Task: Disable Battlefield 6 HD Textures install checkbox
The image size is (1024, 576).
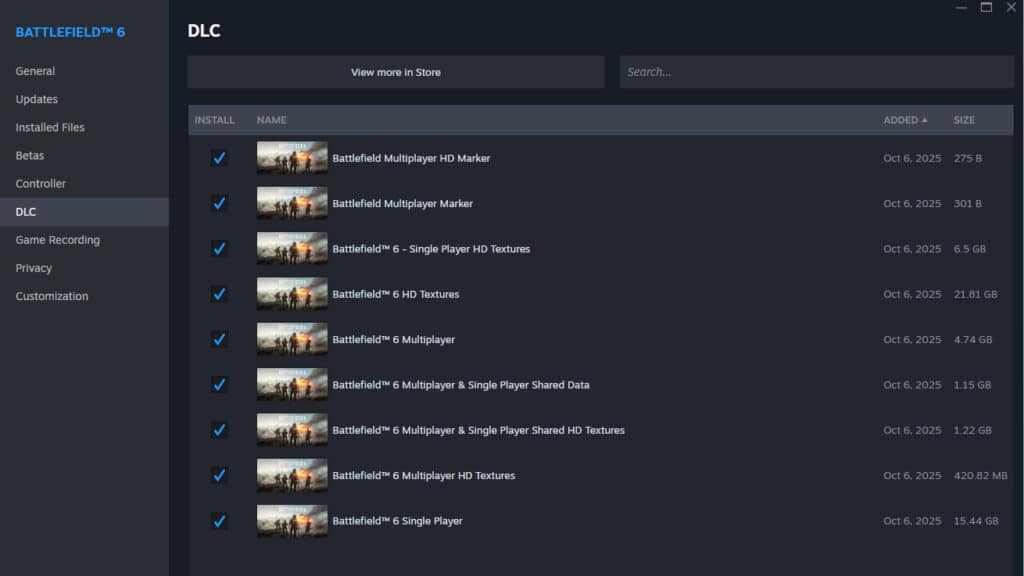Action: click(219, 294)
